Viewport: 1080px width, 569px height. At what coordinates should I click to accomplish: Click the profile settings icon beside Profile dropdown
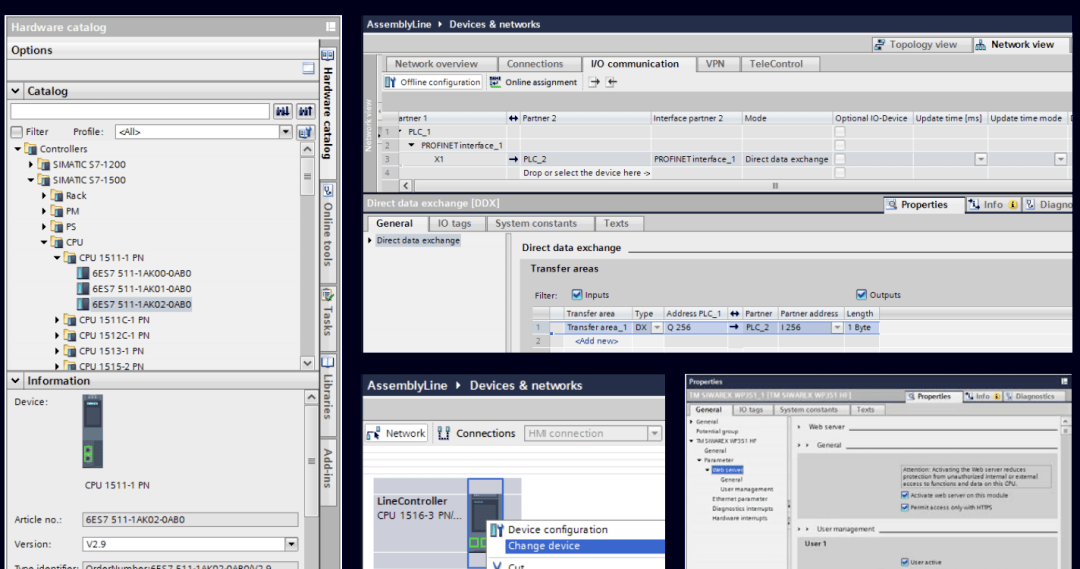305,132
